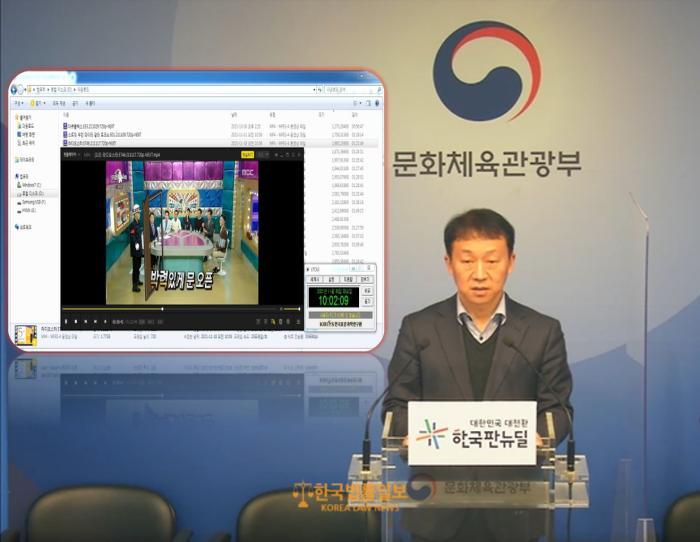Select 라이브러리 in the navigation pane

coord(25,159)
